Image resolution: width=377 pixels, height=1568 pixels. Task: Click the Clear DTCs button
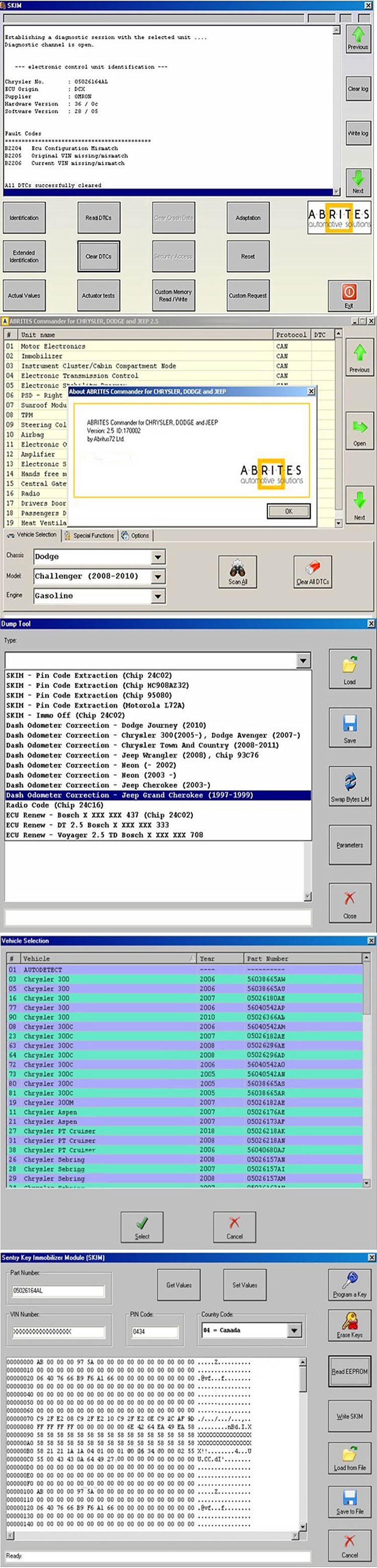(99, 256)
